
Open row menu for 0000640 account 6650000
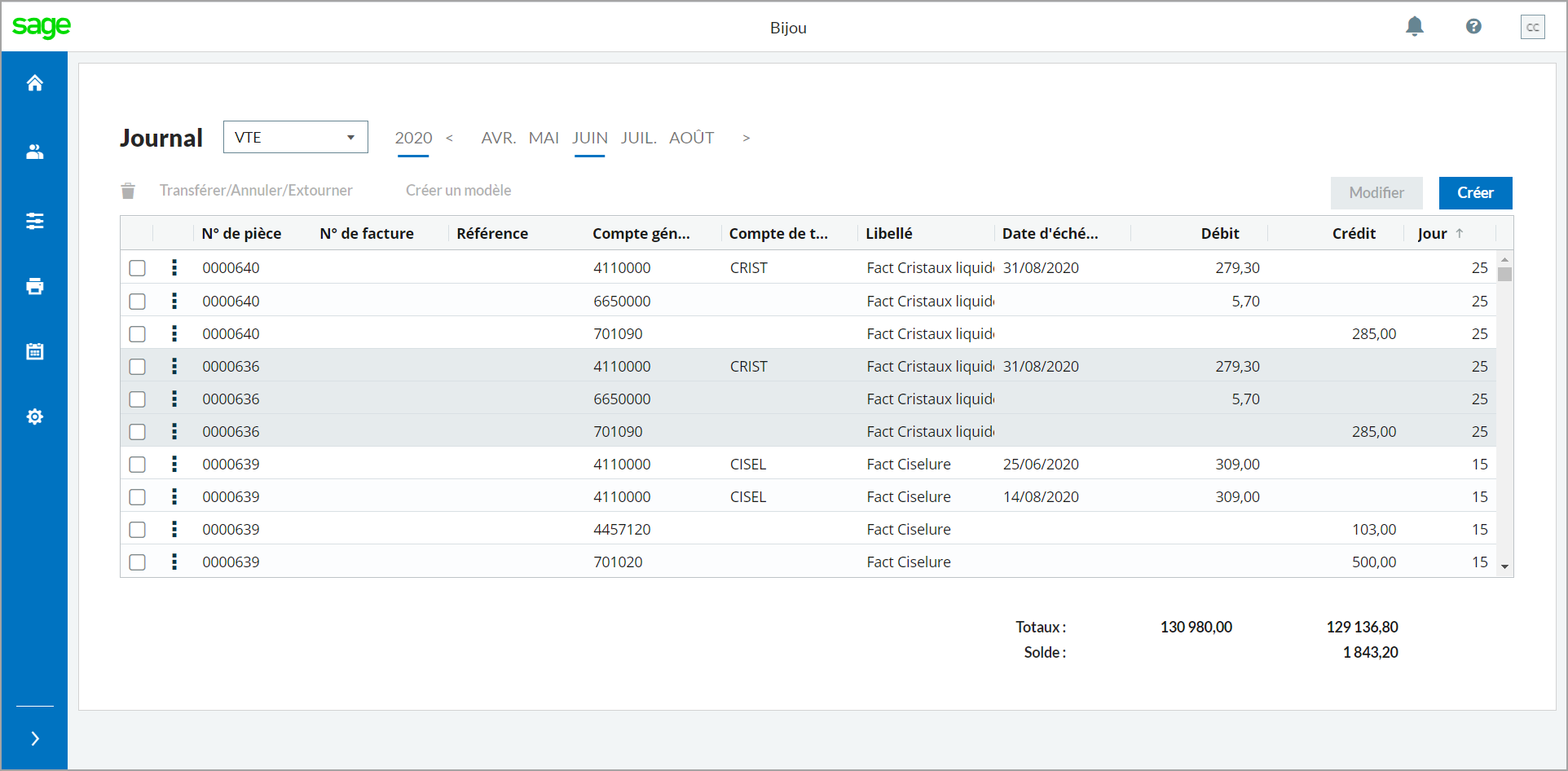pos(174,301)
